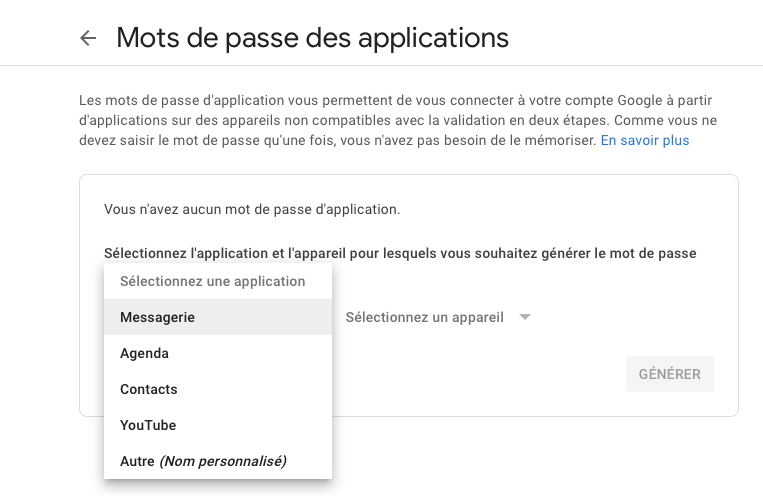
Task: Select YouTube as the application
Action: 148,425
